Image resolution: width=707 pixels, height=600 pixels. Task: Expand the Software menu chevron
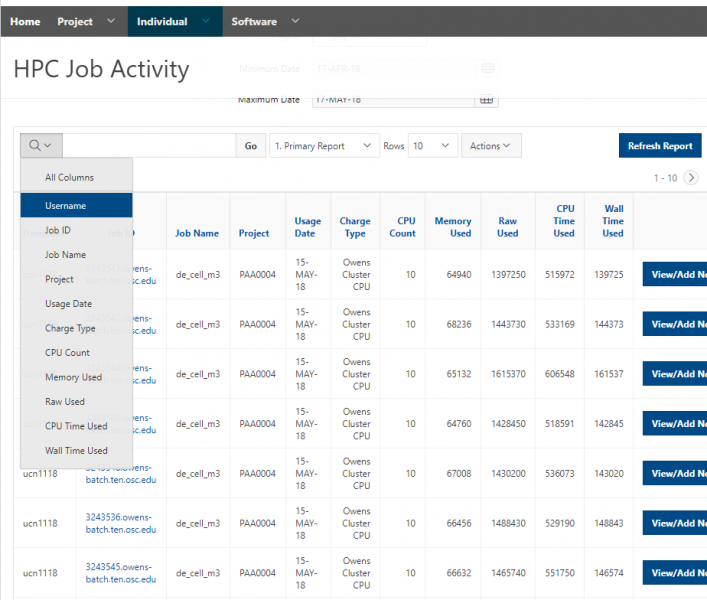pyautogui.click(x=295, y=21)
